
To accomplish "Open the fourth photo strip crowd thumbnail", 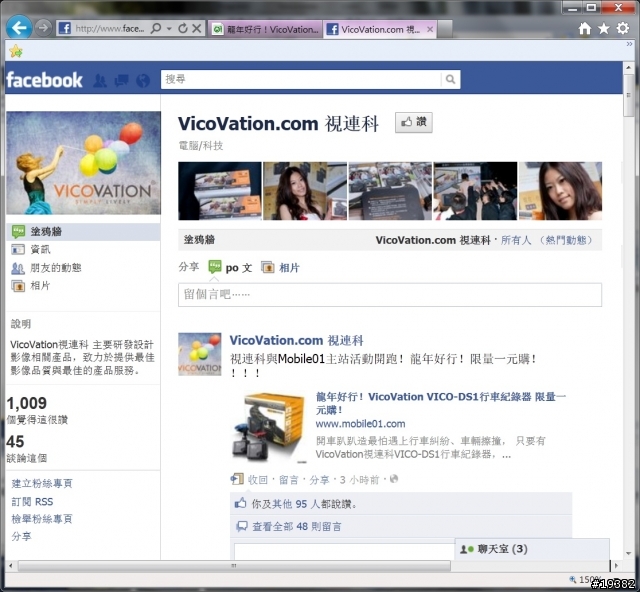I will [x=475, y=191].
